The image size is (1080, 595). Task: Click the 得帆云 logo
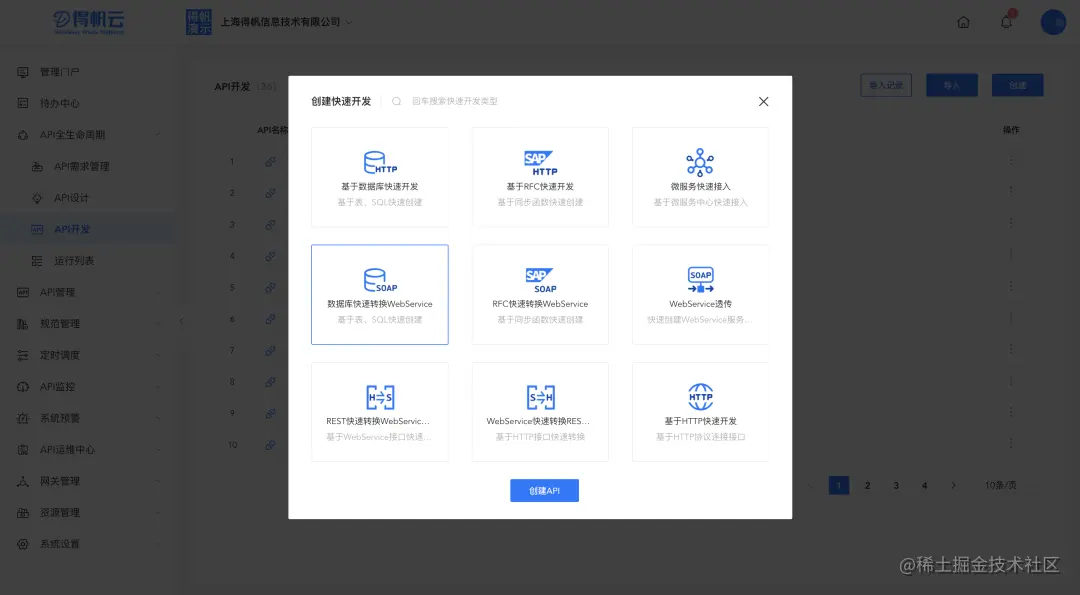89,22
